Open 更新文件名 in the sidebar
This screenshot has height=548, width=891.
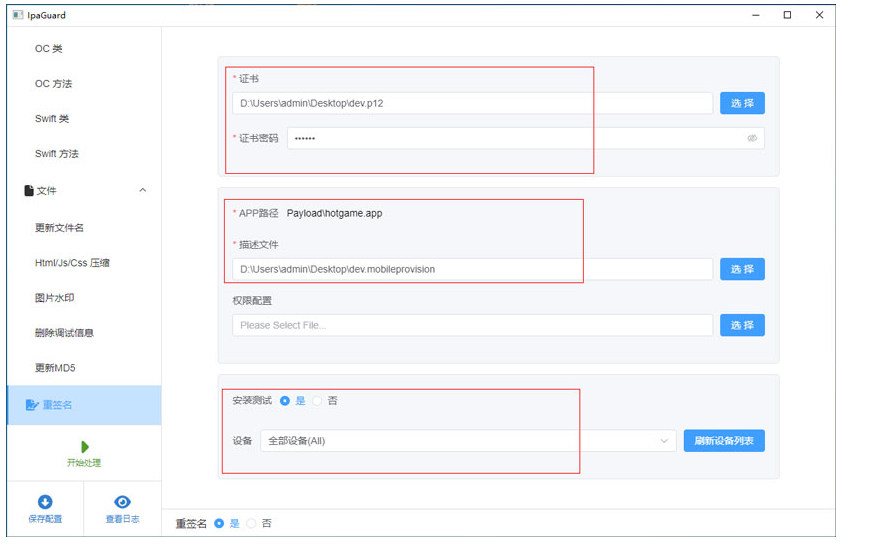[x=59, y=228]
